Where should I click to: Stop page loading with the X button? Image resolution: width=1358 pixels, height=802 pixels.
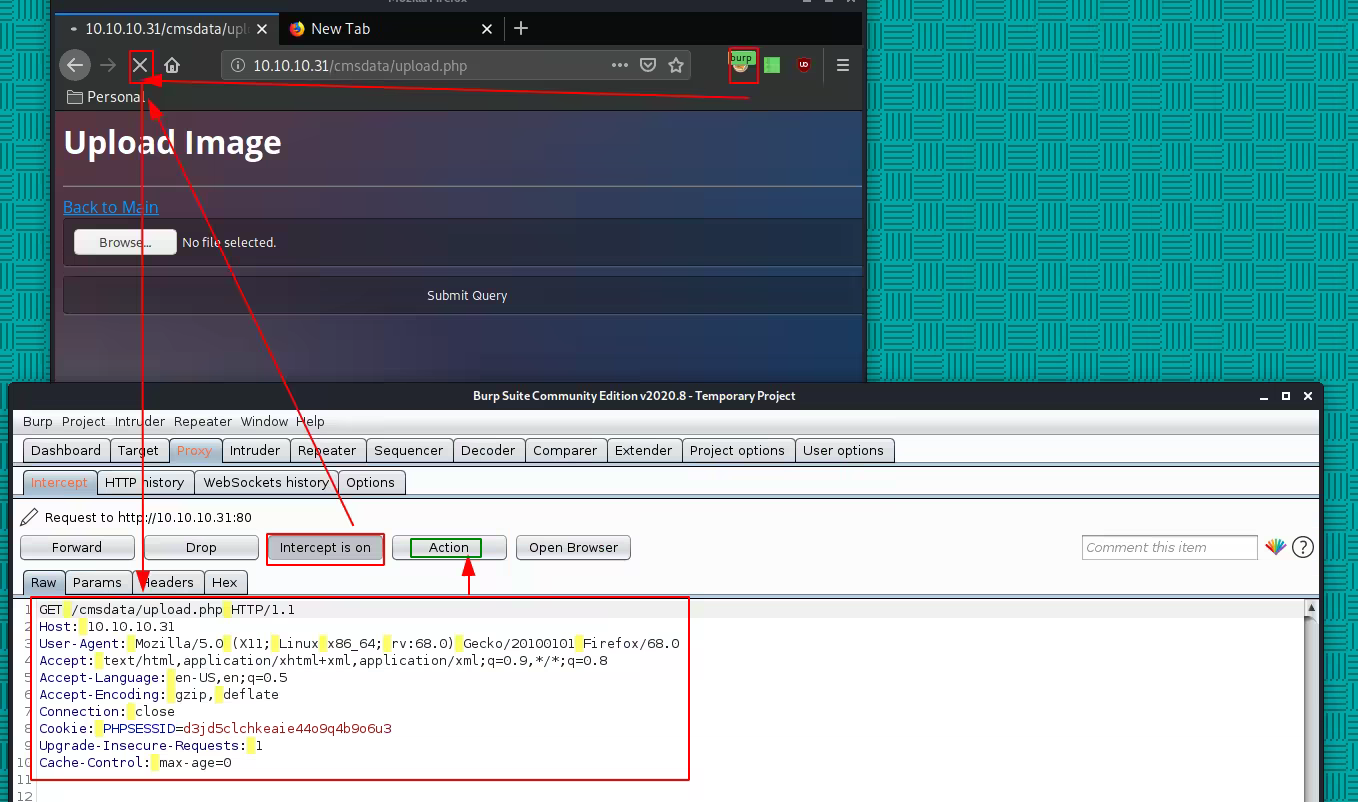pos(140,65)
